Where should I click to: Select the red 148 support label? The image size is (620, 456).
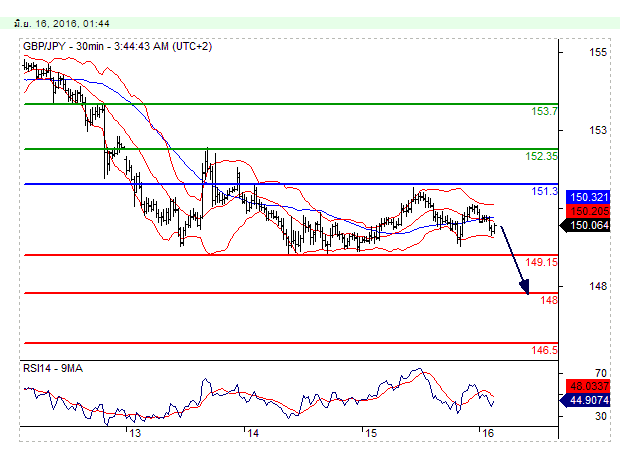(x=549, y=300)
